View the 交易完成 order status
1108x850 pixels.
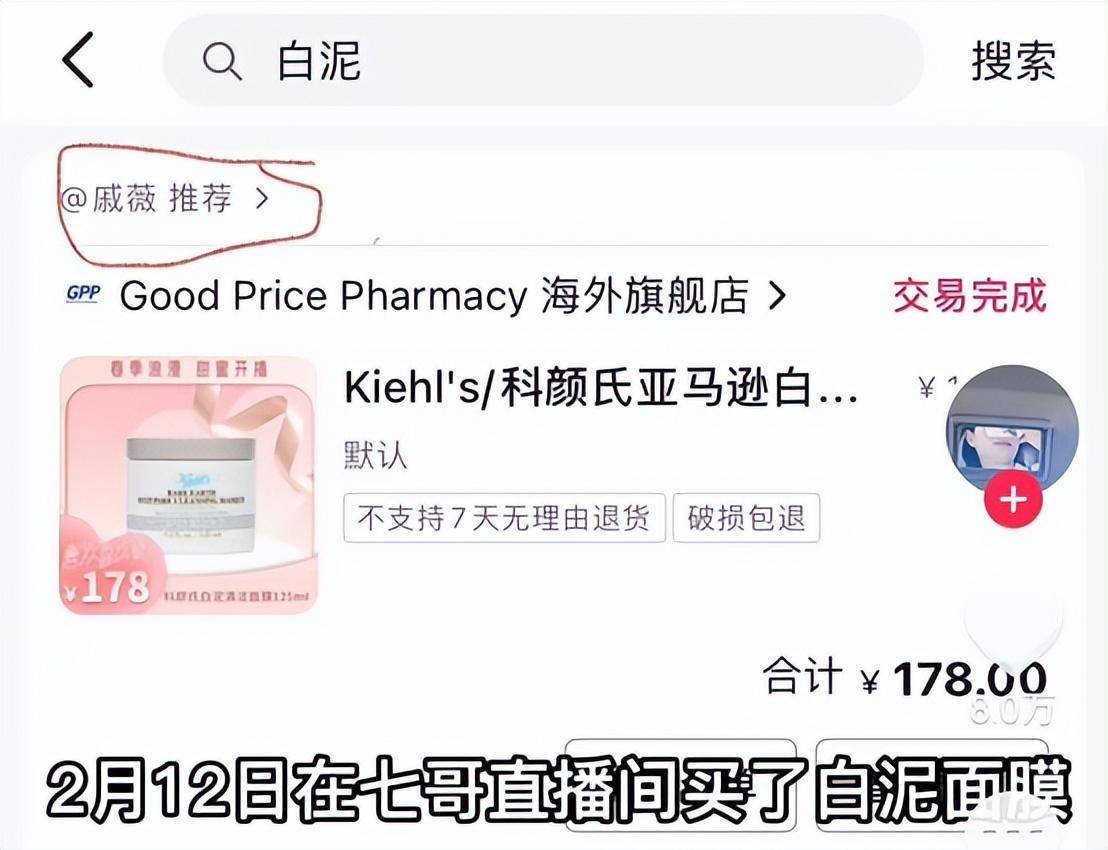(970, 295)
